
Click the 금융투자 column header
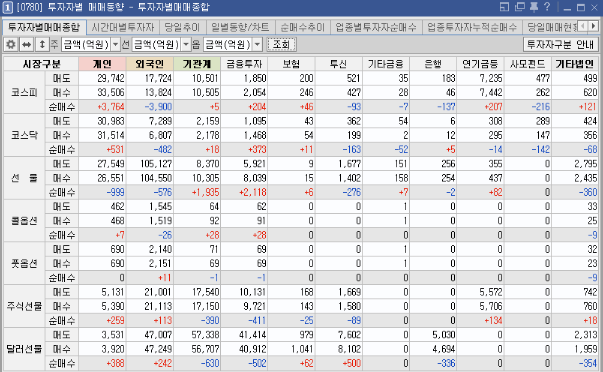tap(244, 64)
